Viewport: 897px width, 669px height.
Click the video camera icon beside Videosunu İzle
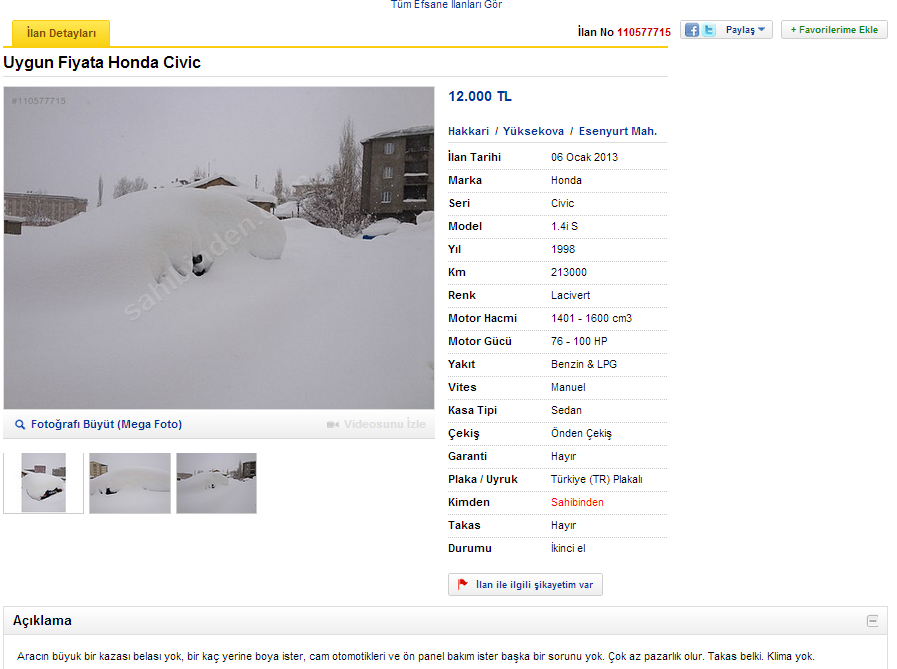[332, 425]
